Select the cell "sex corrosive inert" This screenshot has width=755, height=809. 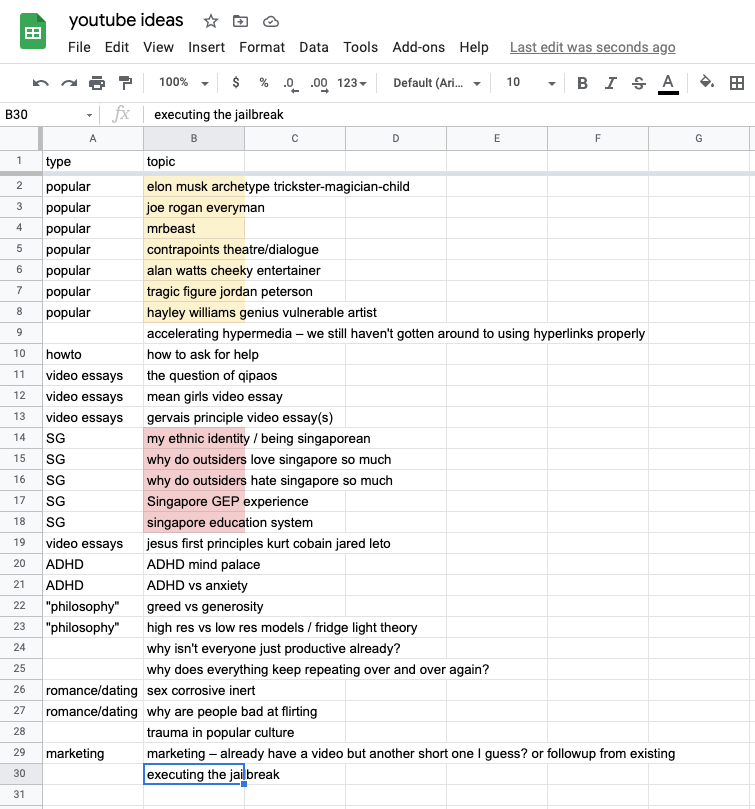[194, 690]
